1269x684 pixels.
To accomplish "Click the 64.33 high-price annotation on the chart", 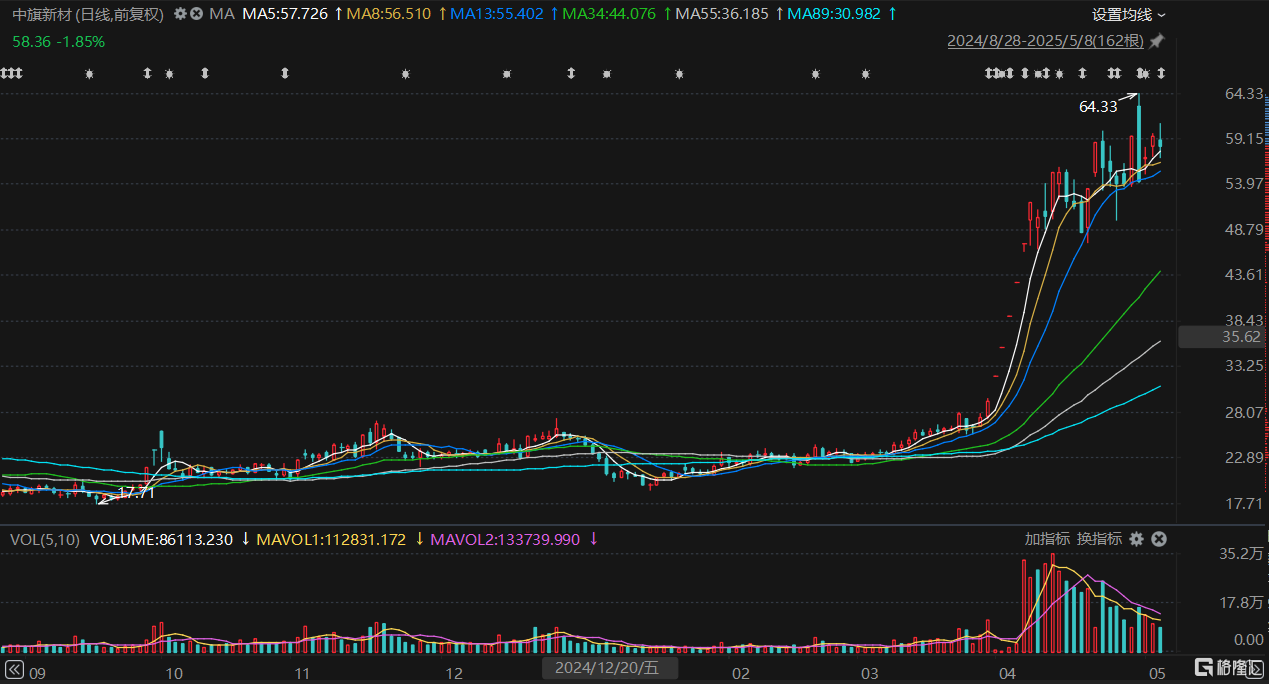I will click(1098, 105).
